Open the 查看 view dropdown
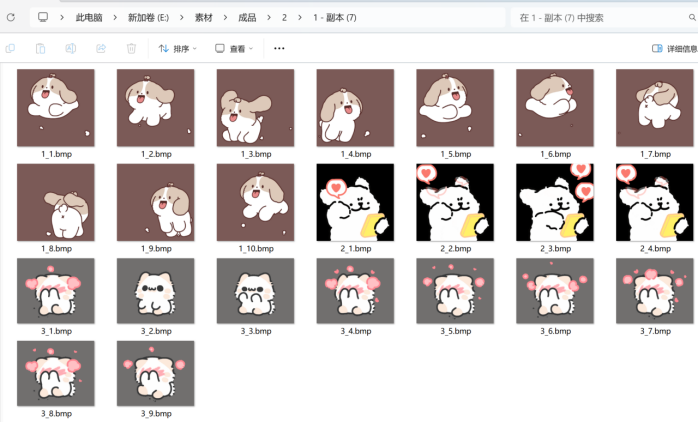 pos(234,48)
